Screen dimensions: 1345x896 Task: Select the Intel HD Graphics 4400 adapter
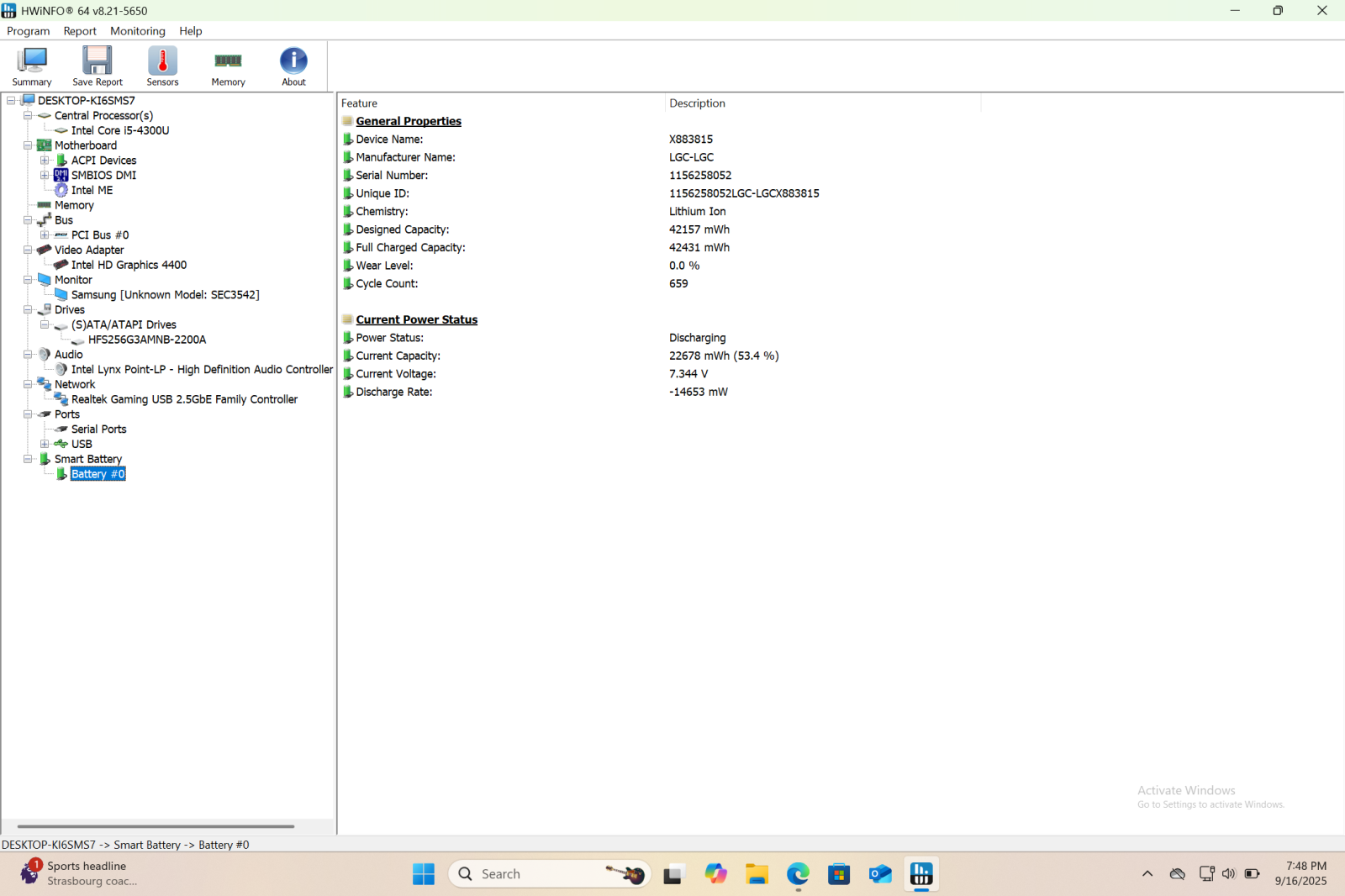pos(129,264)
